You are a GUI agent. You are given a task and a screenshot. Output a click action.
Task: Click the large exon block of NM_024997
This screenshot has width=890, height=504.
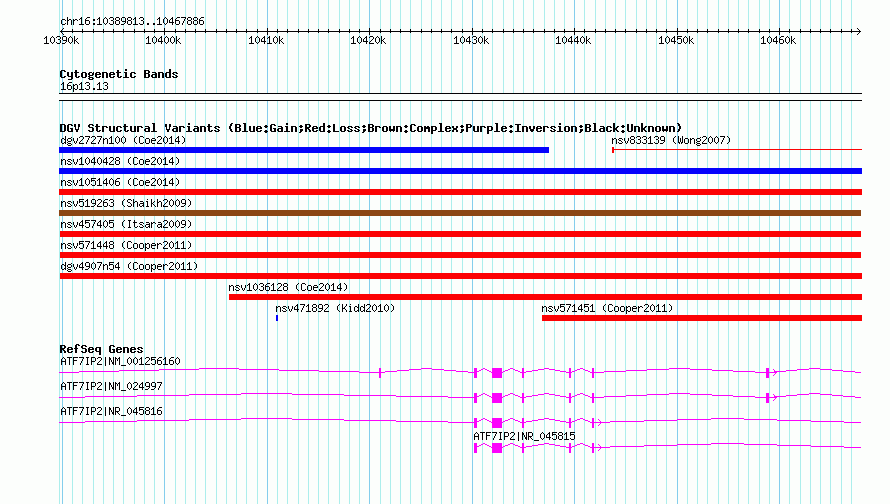pos(497,397)
